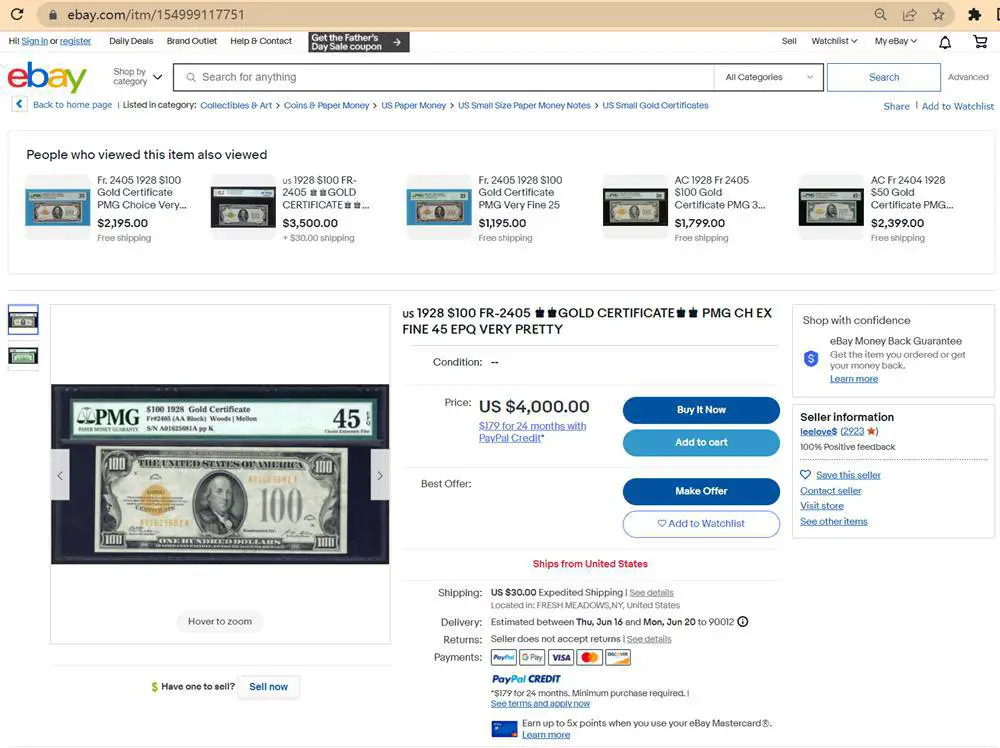The height and width of the screenshot is (748, 1000).
Task: Expand the My eBay menu
Action: (x=896, y=41)
